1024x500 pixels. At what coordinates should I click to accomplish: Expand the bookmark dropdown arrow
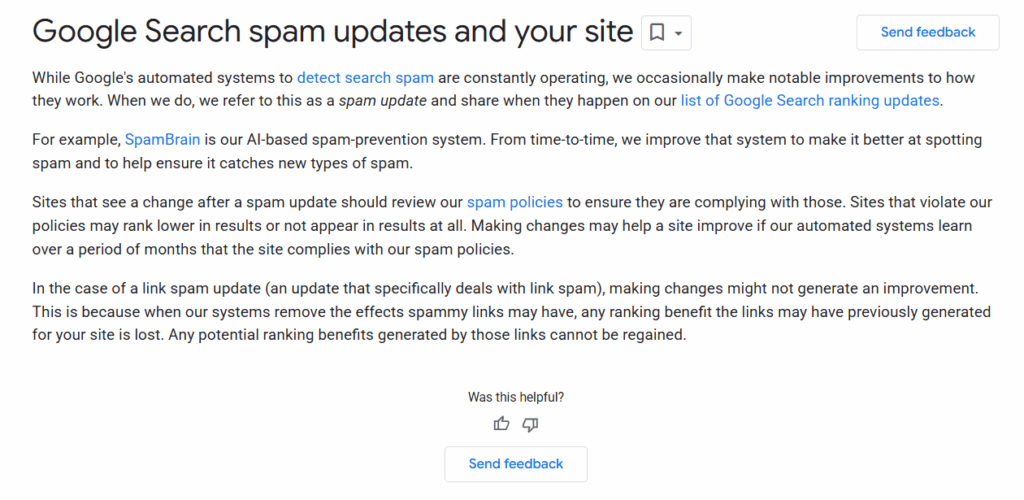point(679,33)
